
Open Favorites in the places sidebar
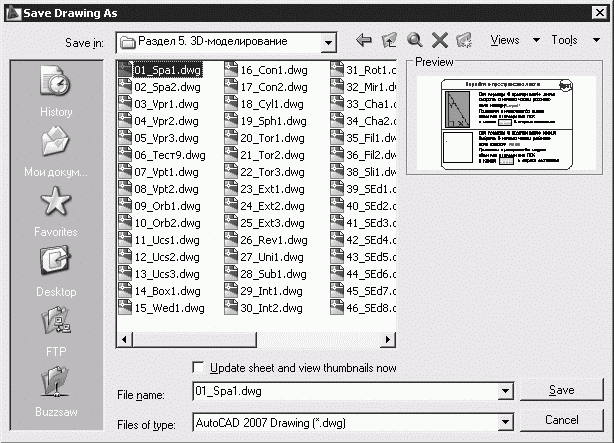coord(56,211)
